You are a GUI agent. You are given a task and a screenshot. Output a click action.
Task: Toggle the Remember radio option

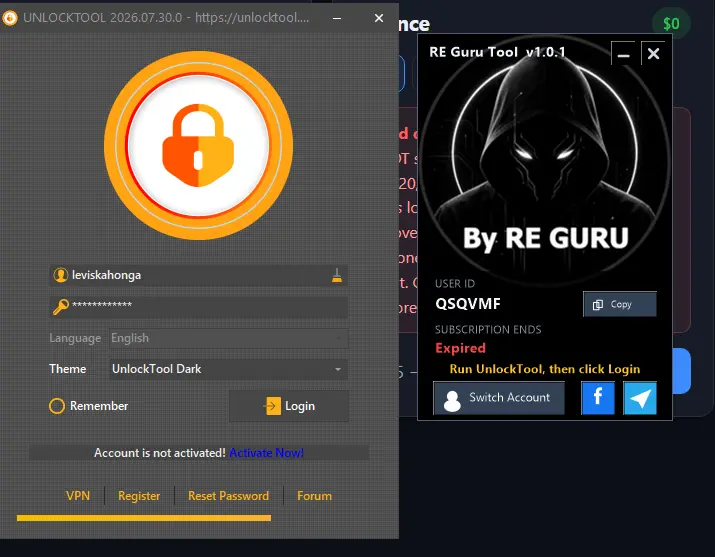pyautogui.click(x=57, y=406)
